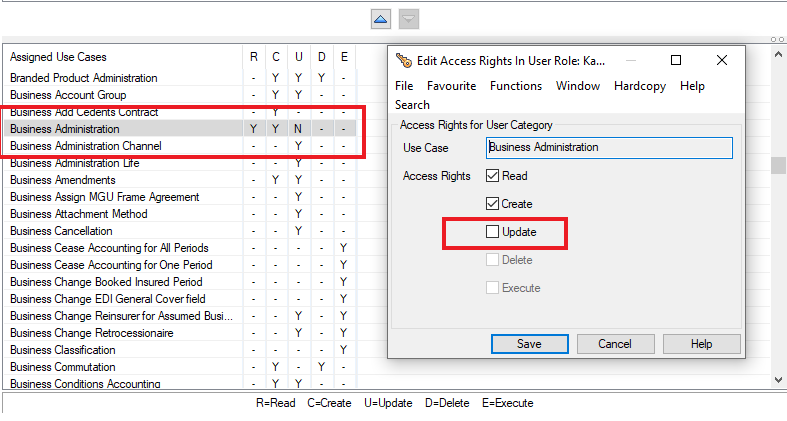Open the Functions menu
The width and height of the screenshot is (787, 421).
tap(516, 86)
